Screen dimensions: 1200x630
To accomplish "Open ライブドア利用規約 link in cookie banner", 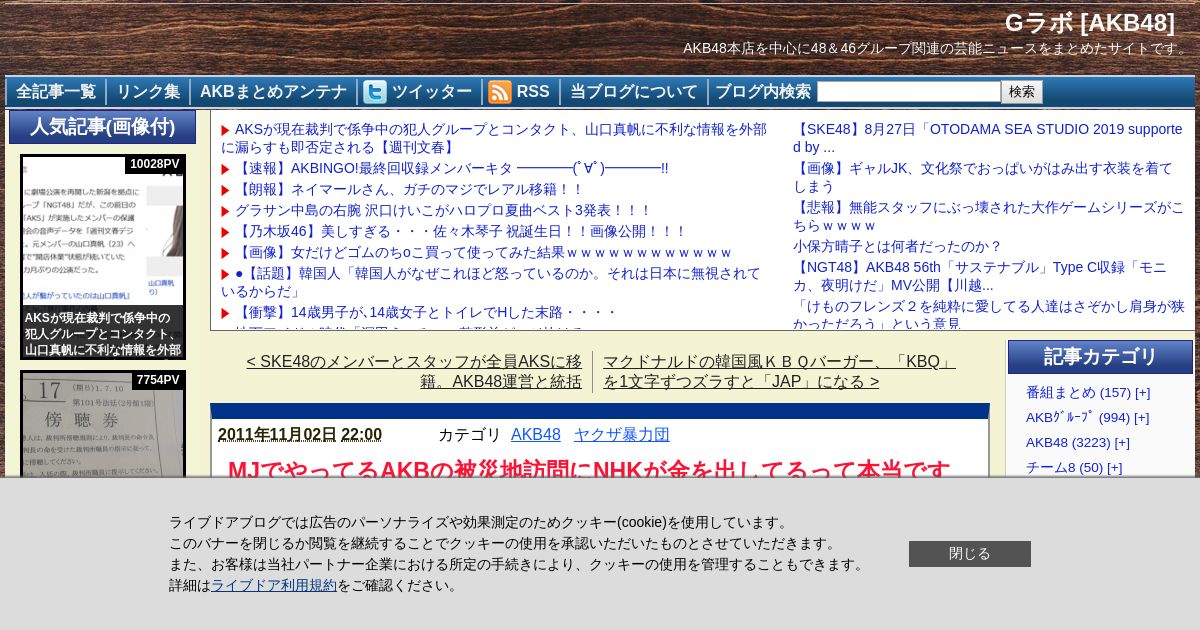I will coord(274,585).
